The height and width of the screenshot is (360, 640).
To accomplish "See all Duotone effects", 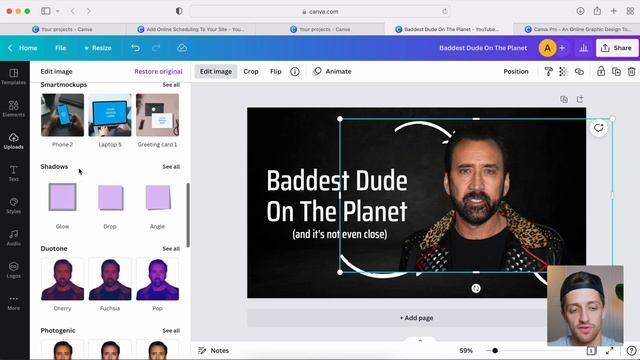I will pos(171,249).
